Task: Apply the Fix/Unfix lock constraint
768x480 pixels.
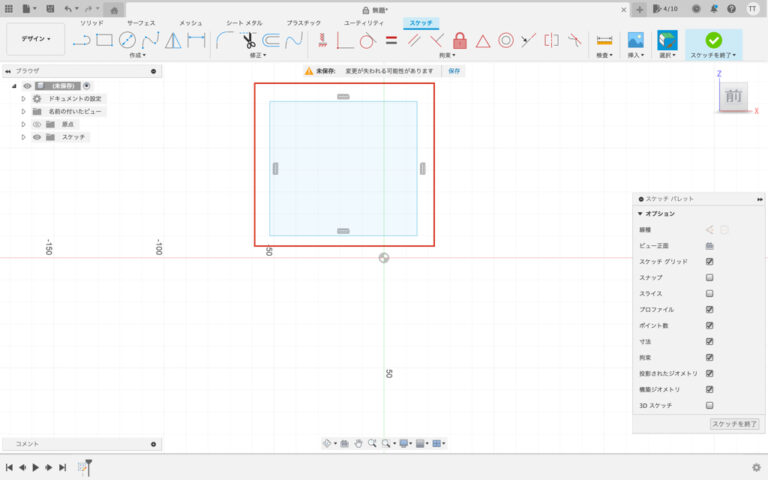Action: (x=460, y=41)
